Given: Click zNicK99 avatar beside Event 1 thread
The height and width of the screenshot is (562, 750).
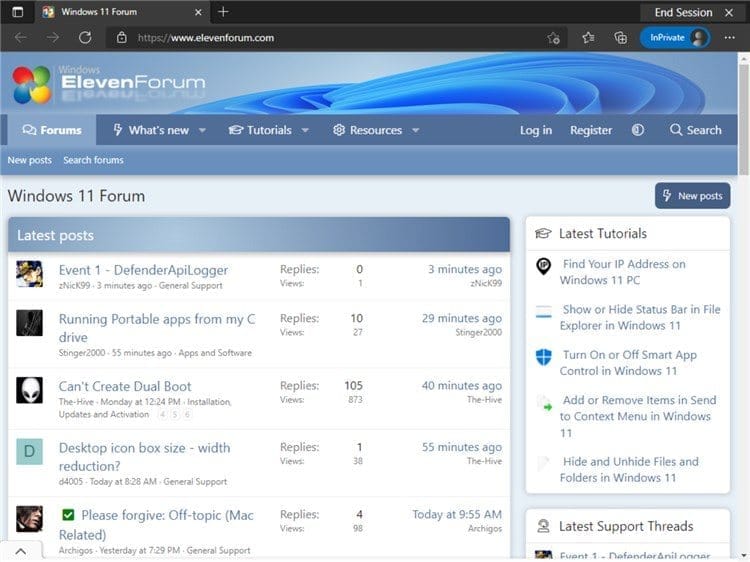Looking at the screenshot, I should coord(29,274).
